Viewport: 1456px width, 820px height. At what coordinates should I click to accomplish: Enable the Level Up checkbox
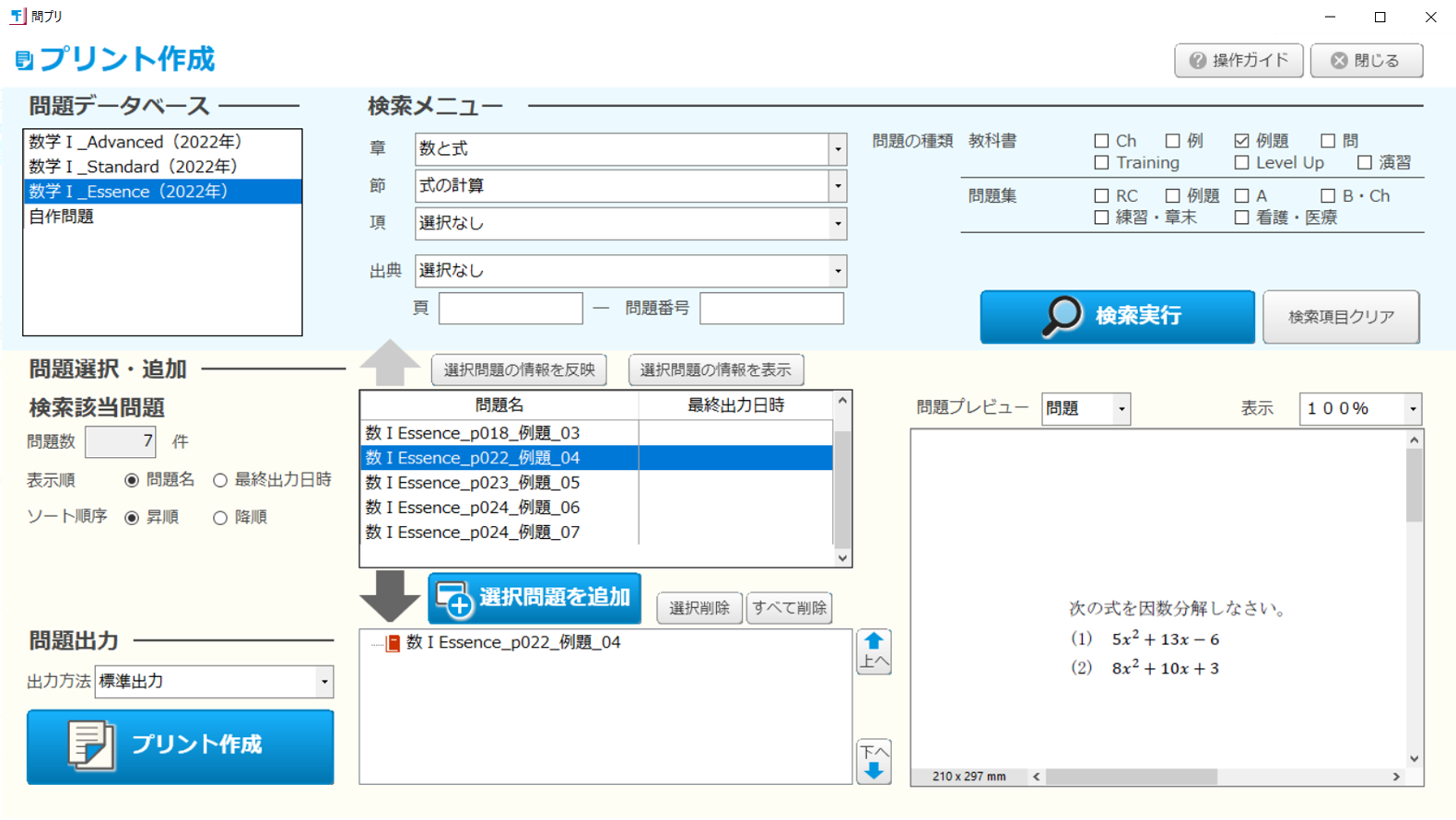click(x=1241, y=163)
